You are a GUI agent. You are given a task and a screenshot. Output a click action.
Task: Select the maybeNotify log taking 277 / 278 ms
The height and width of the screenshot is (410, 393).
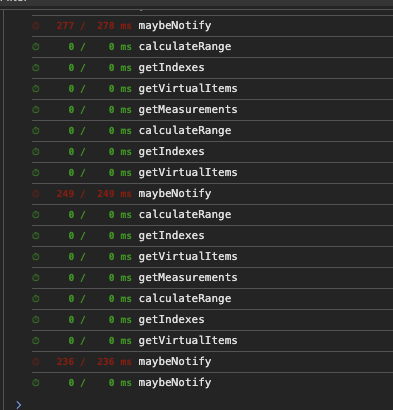coord(212,26)
